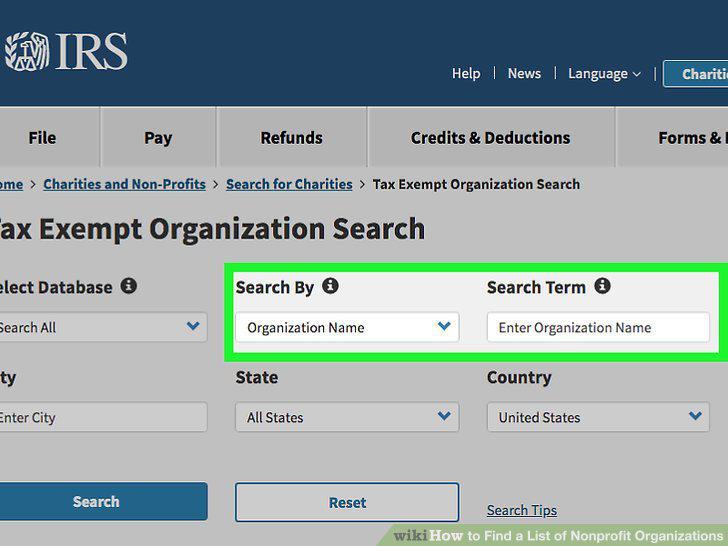Screen dimensions: 728x546
Task: Open the Search By info icon
Action: click(330, 286)
